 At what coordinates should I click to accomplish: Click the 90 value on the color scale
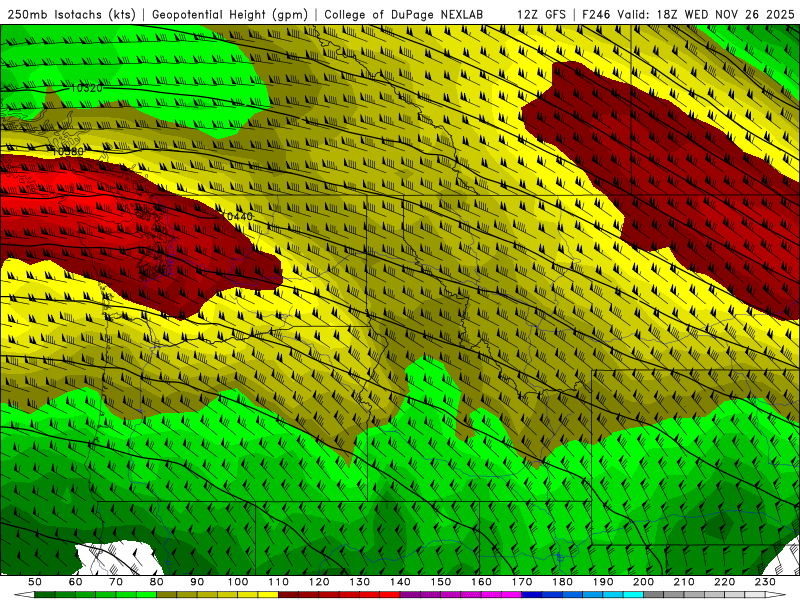197,582
